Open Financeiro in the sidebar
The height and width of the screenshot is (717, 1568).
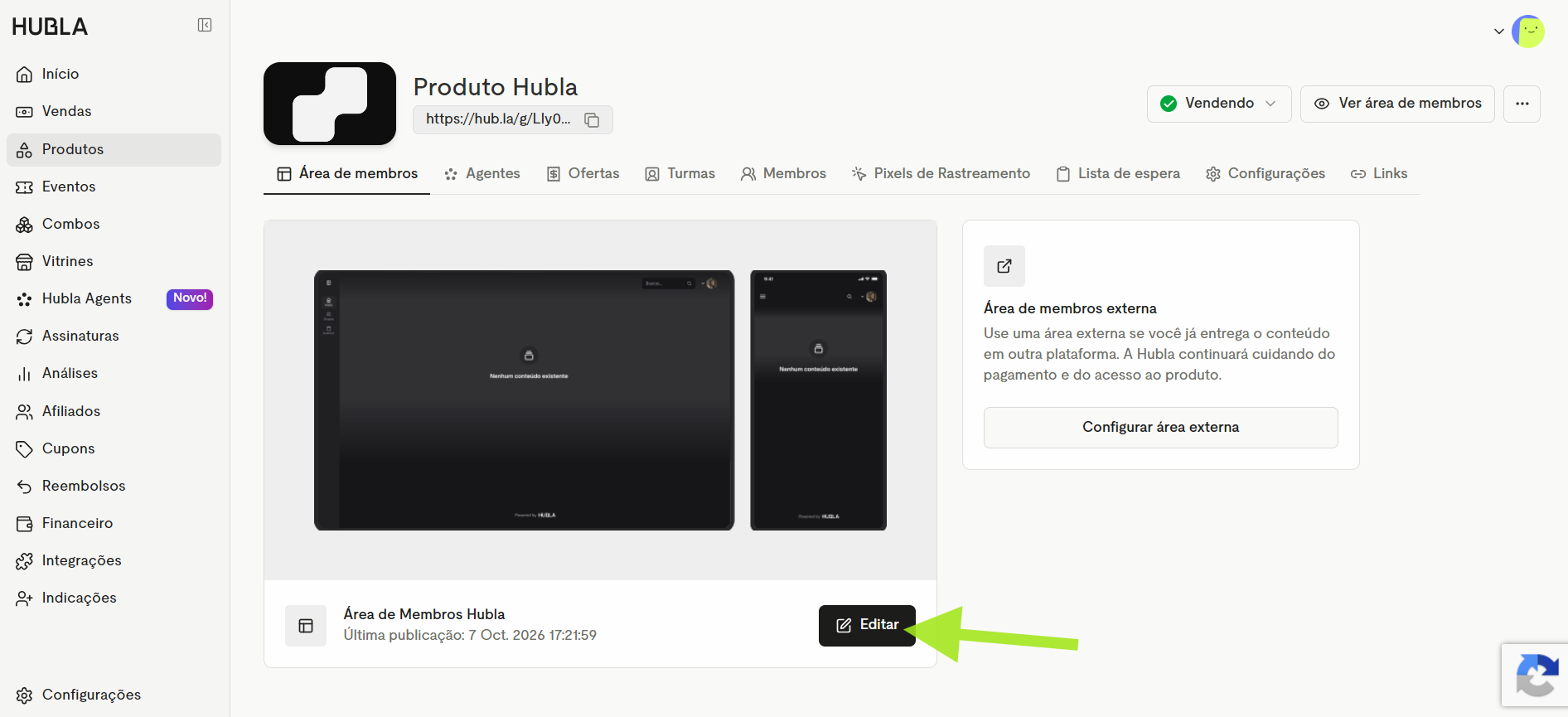click(114, 524)
